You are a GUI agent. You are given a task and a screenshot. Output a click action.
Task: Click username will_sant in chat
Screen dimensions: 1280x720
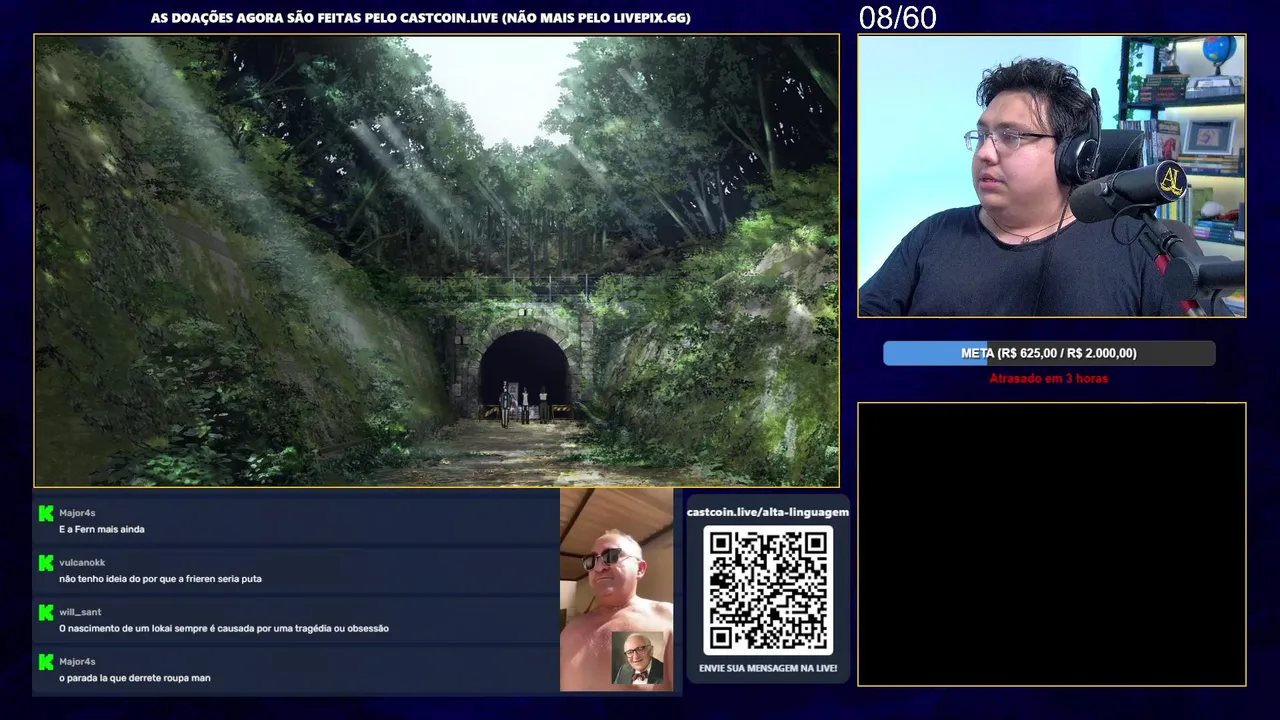pos(80,612)
